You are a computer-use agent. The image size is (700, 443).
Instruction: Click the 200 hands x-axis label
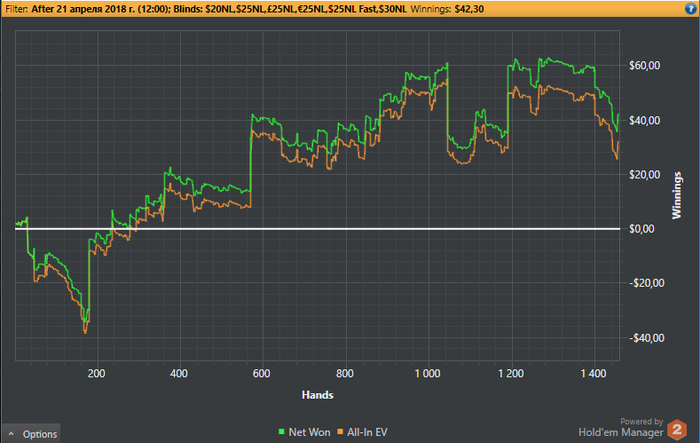pyautogui.click(x=96, y=373)
